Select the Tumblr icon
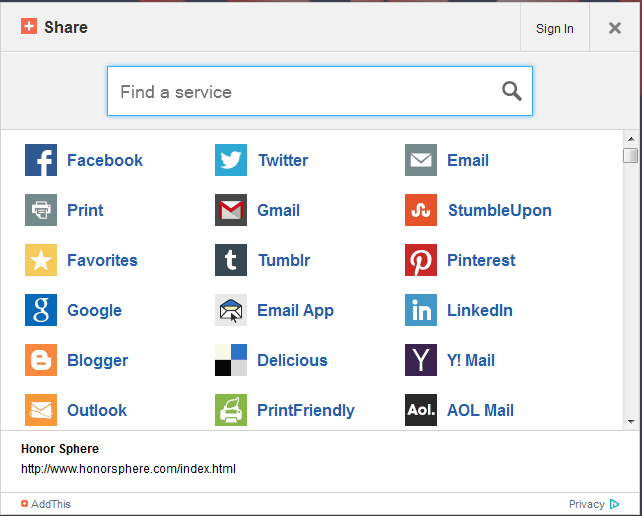642x516 pixels. 231,260
